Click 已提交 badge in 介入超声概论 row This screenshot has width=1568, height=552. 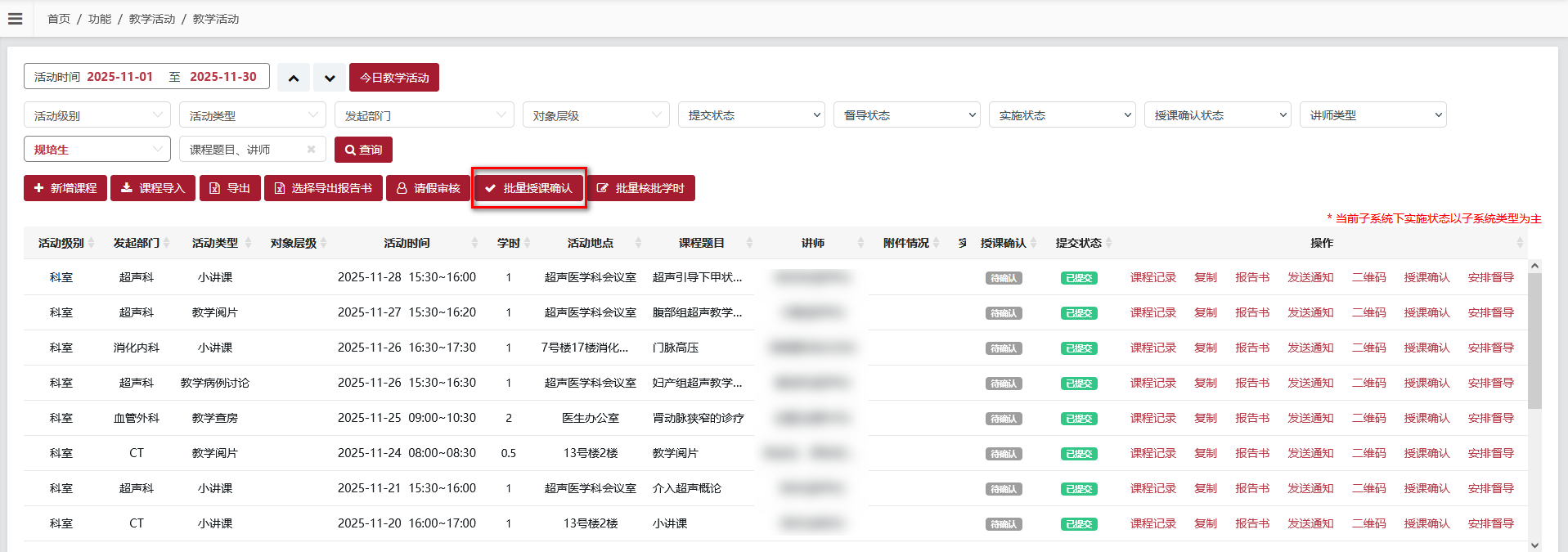point(1079,489)
